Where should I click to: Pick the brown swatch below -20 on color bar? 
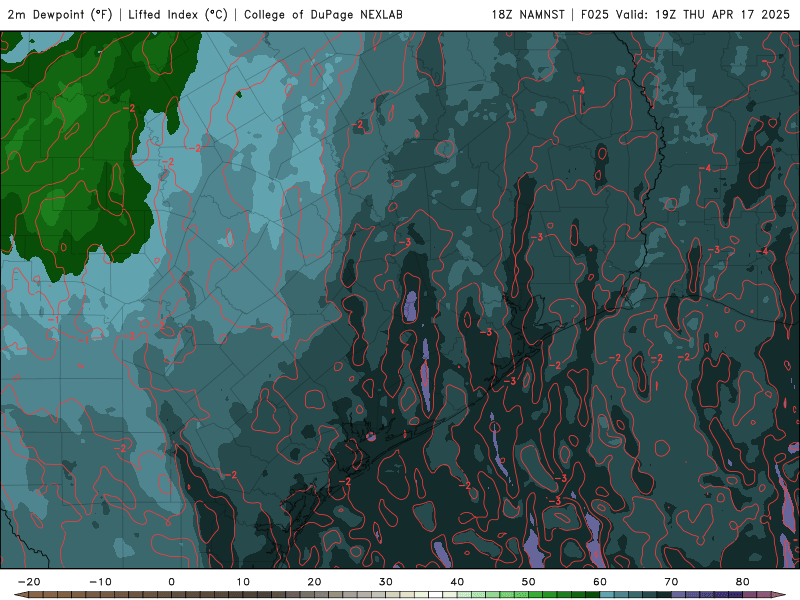(x=36, y=594)
